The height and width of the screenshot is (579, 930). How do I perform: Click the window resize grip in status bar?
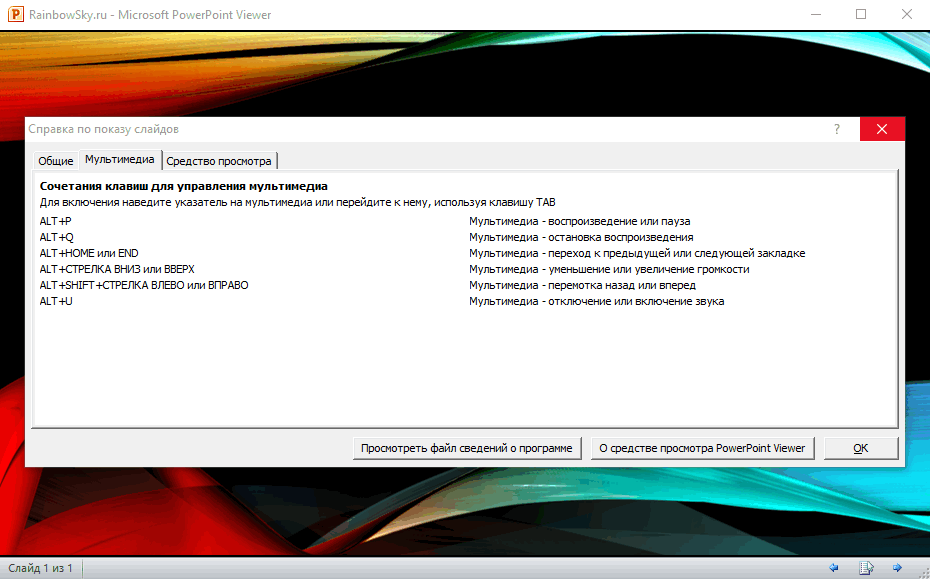pyautogui.click(x=924, y=572)
